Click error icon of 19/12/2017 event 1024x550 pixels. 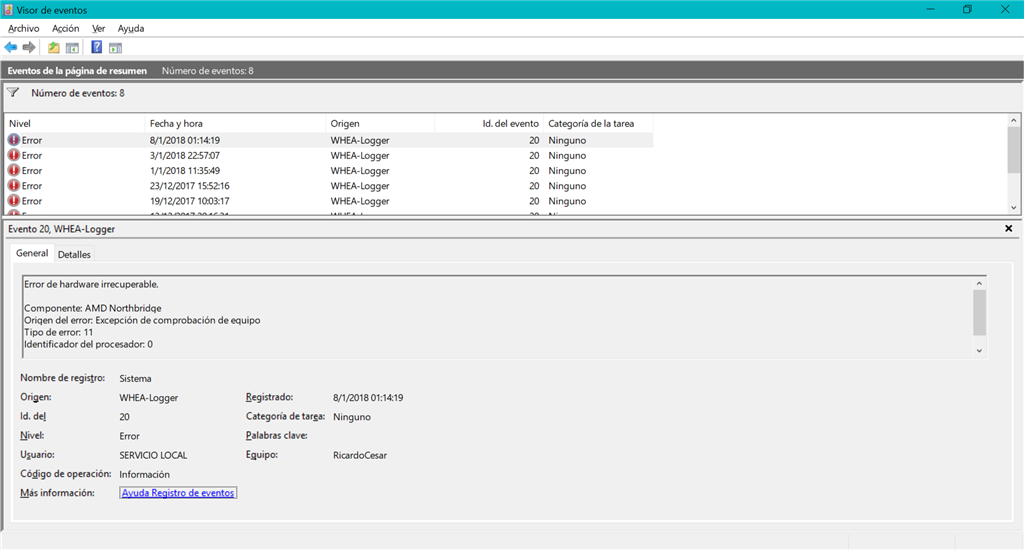(14, 201)
